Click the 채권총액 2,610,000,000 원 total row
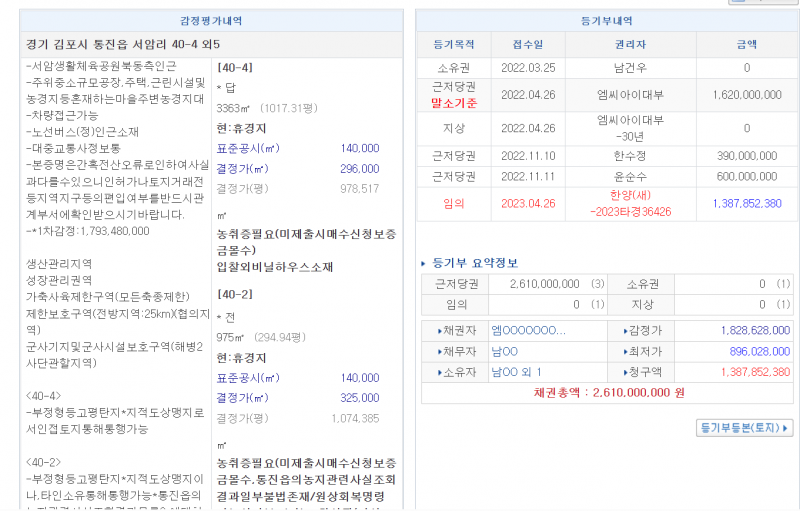 [x=607, y=393]
